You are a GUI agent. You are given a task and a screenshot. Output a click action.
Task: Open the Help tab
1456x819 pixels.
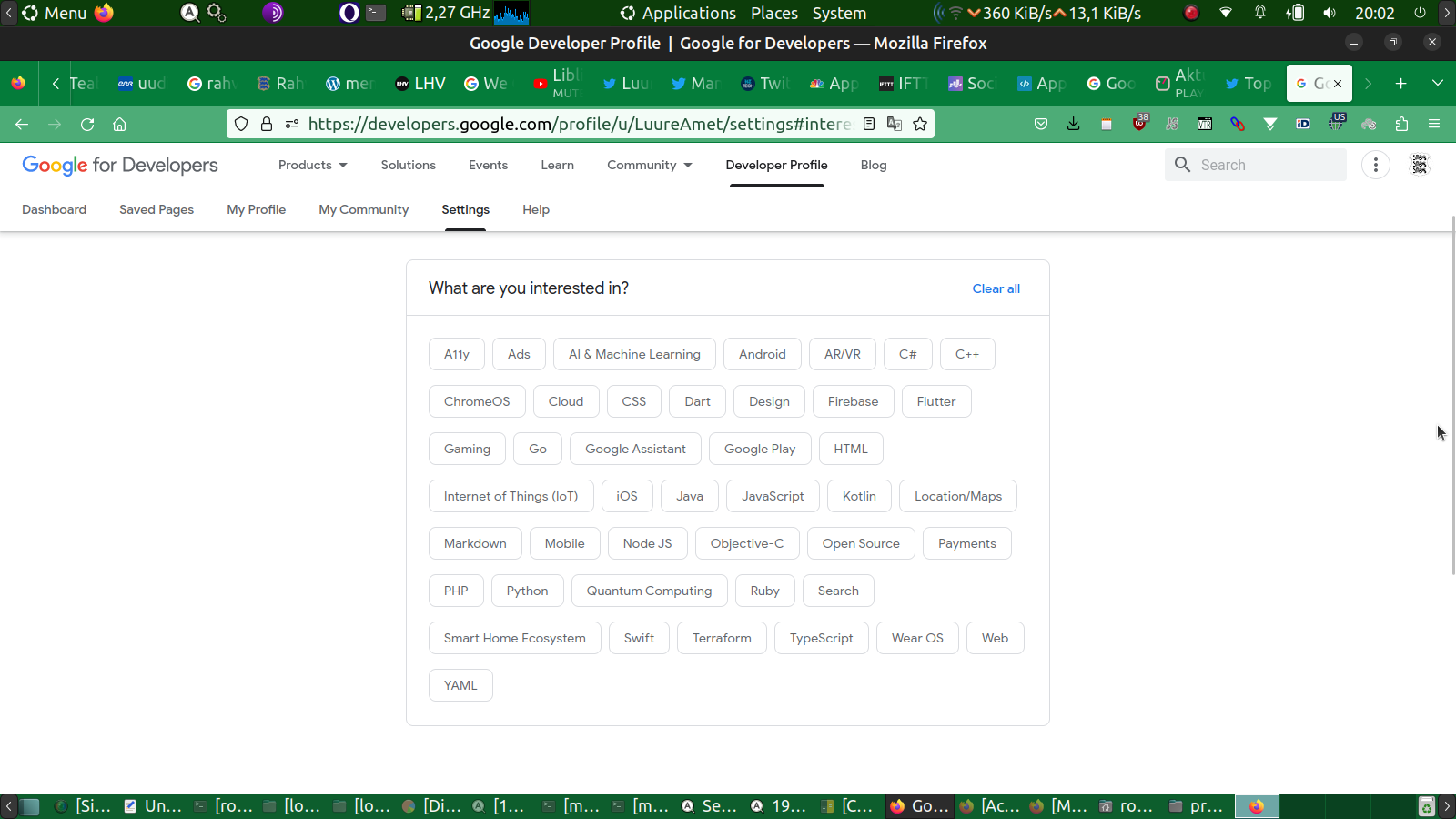pos(536,209)
